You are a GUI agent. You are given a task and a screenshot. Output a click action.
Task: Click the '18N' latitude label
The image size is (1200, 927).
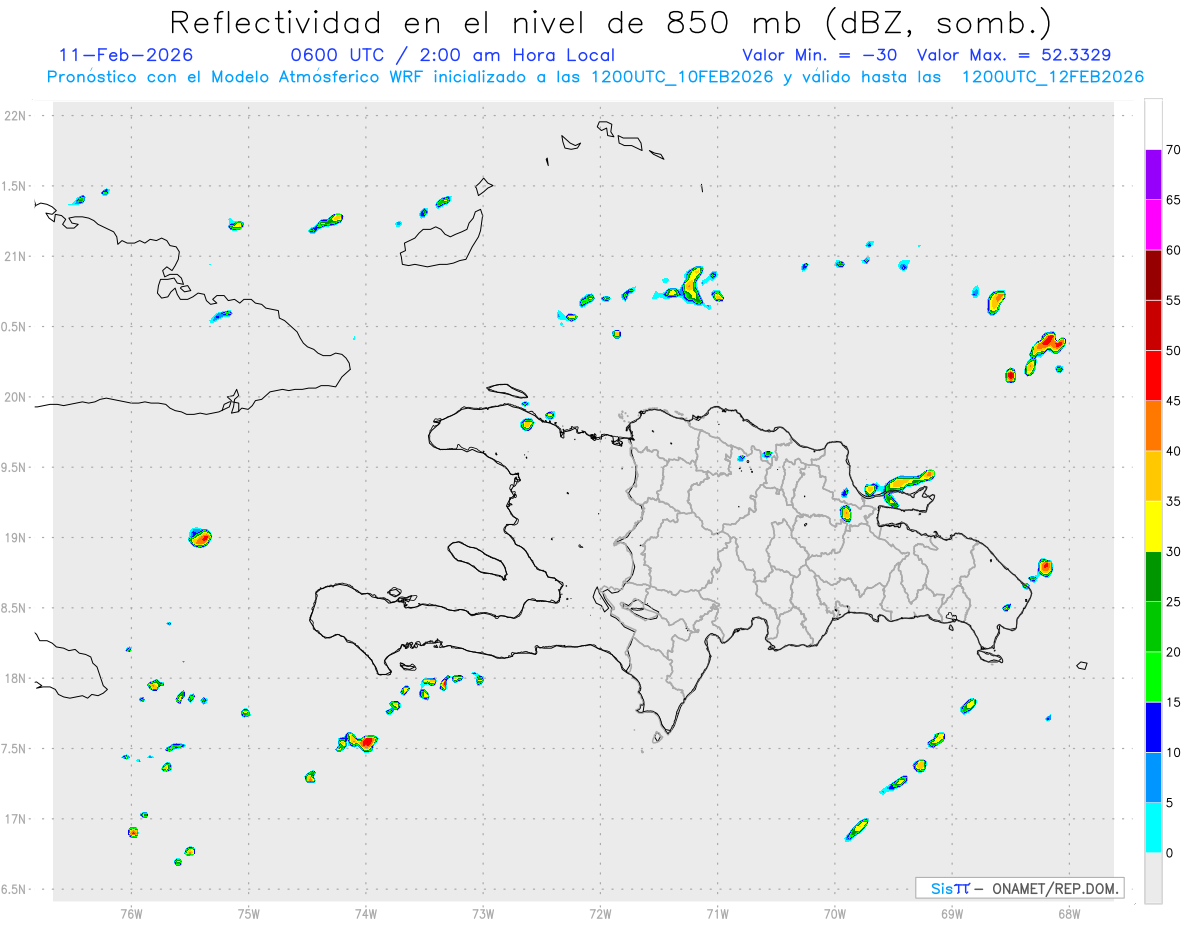click(16, 679)
